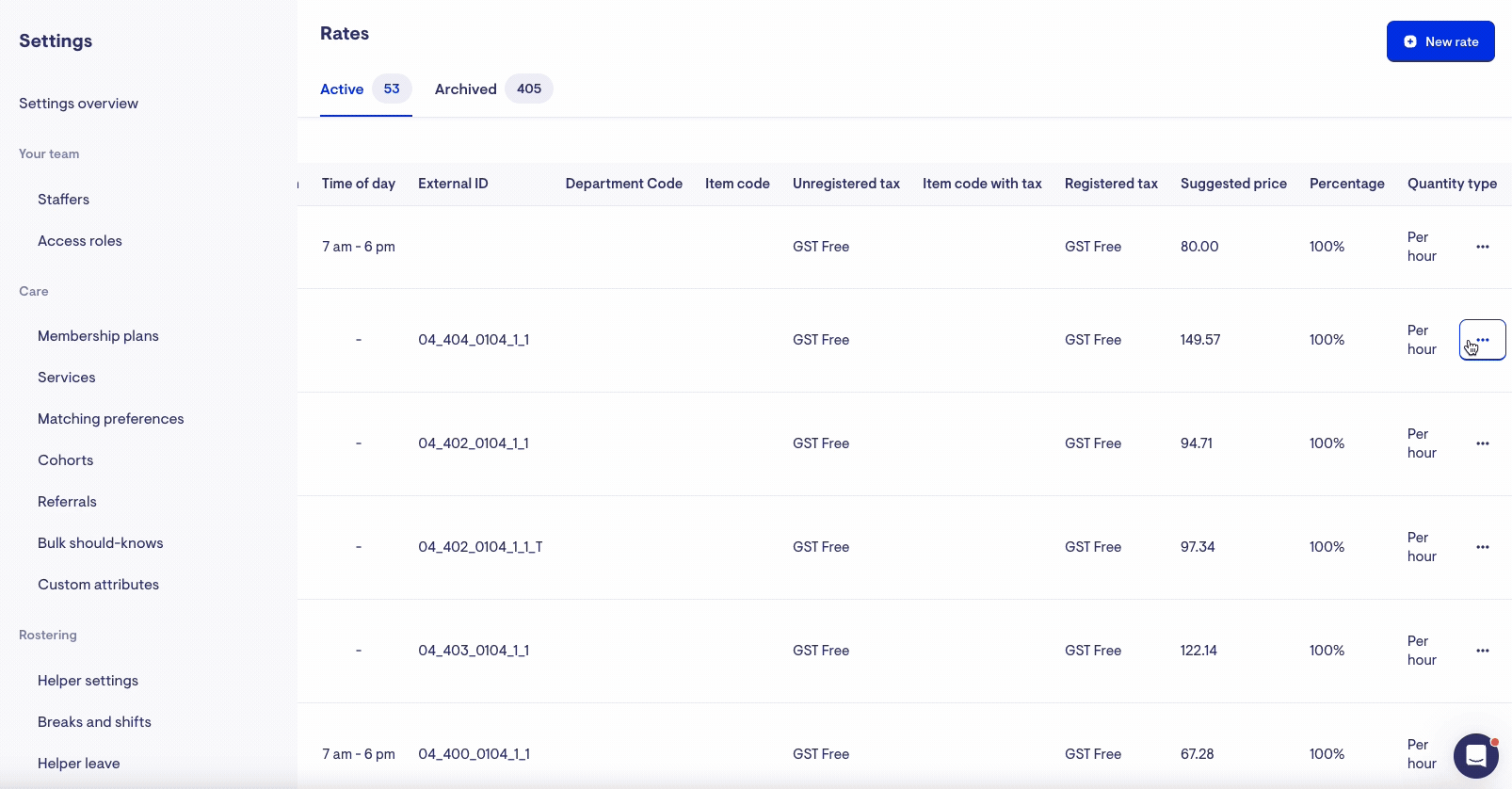Go to Settings overview

[x=78, y=104]
